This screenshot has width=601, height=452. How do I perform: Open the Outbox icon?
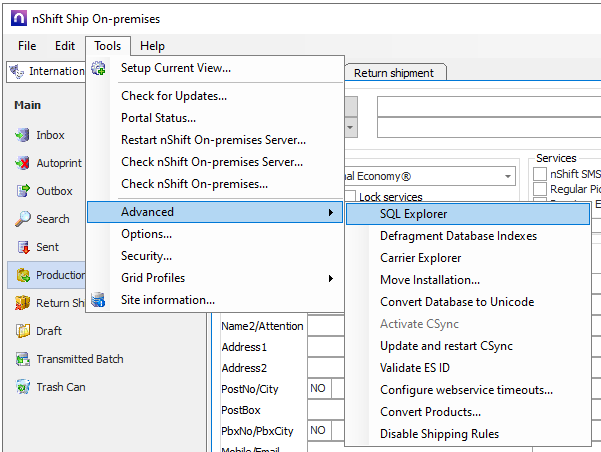pyautogui.click(x=23, y=191)
